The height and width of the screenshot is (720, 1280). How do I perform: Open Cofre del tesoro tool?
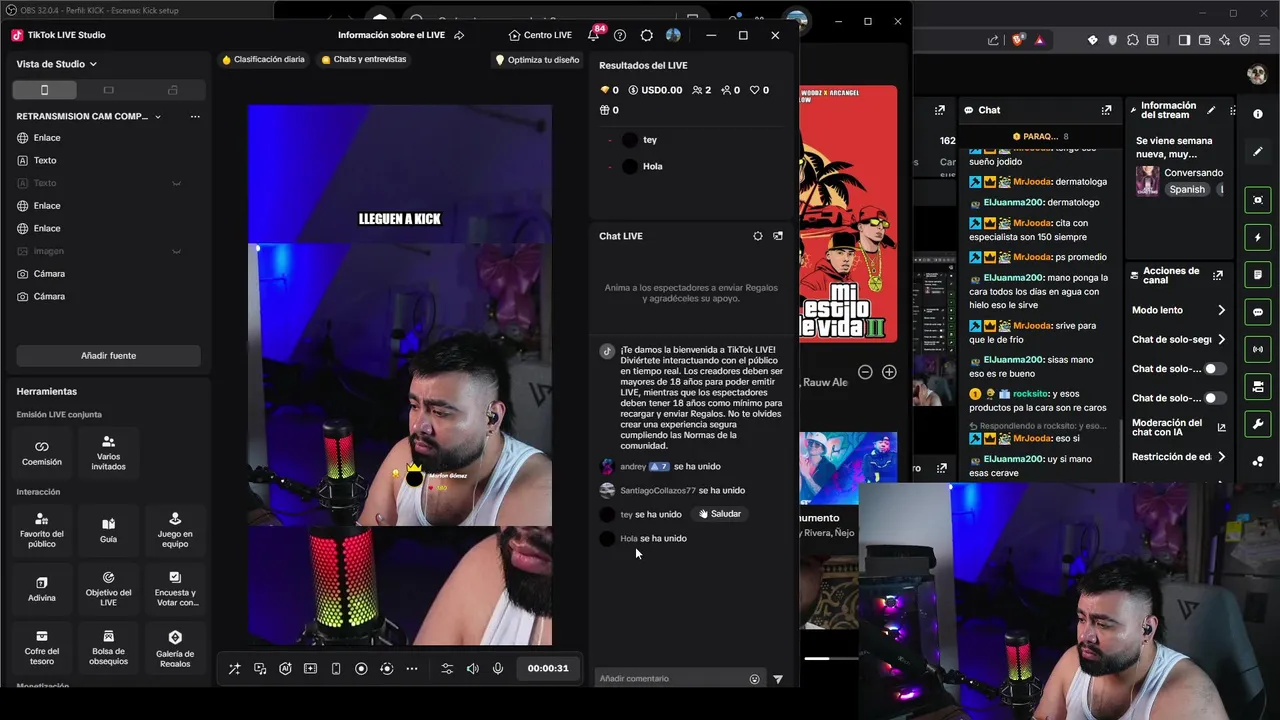42,649
